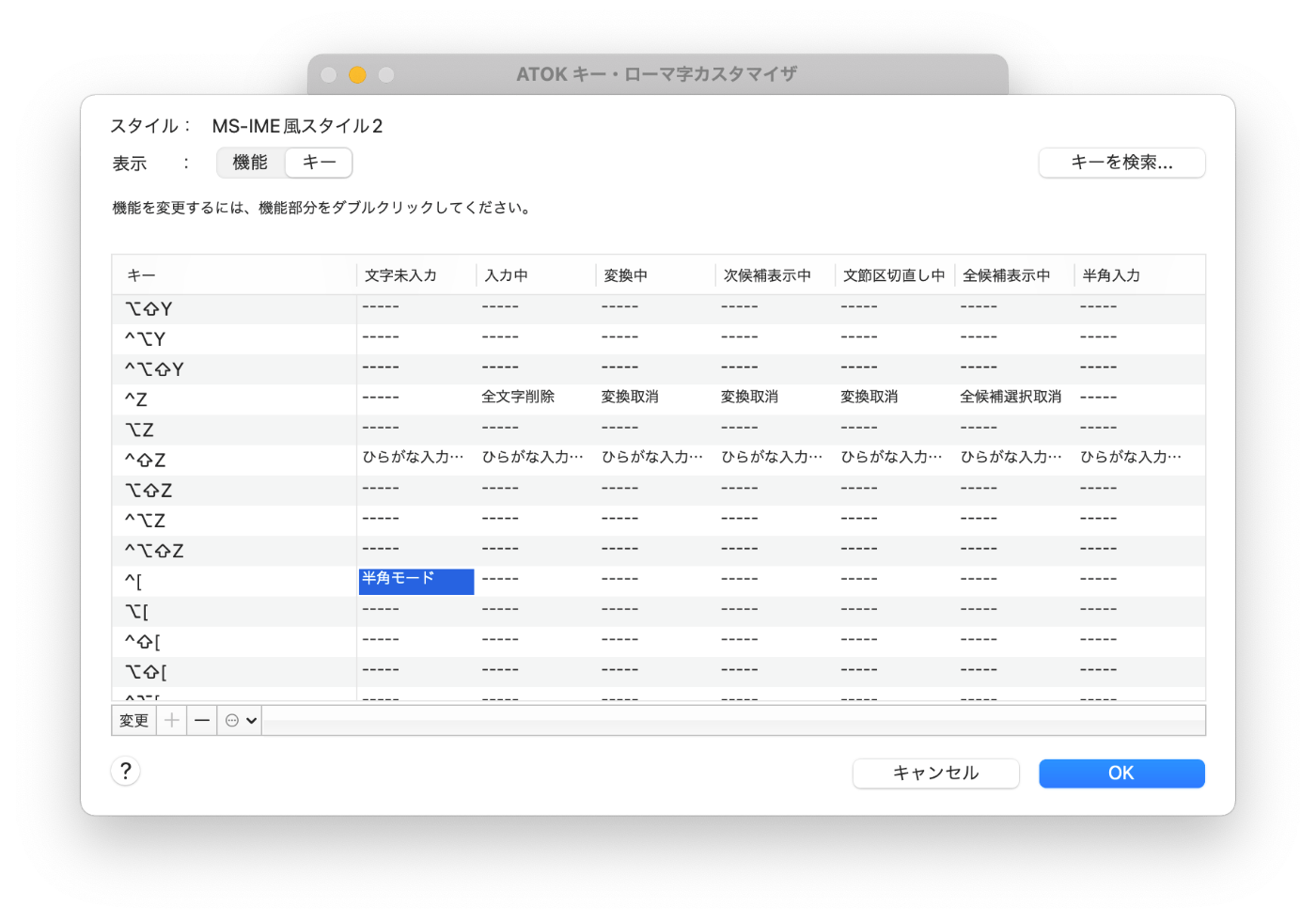Click the 半角入力 column header
The height and width of the screenshot is (922, 1316).
click(1139, 275)
